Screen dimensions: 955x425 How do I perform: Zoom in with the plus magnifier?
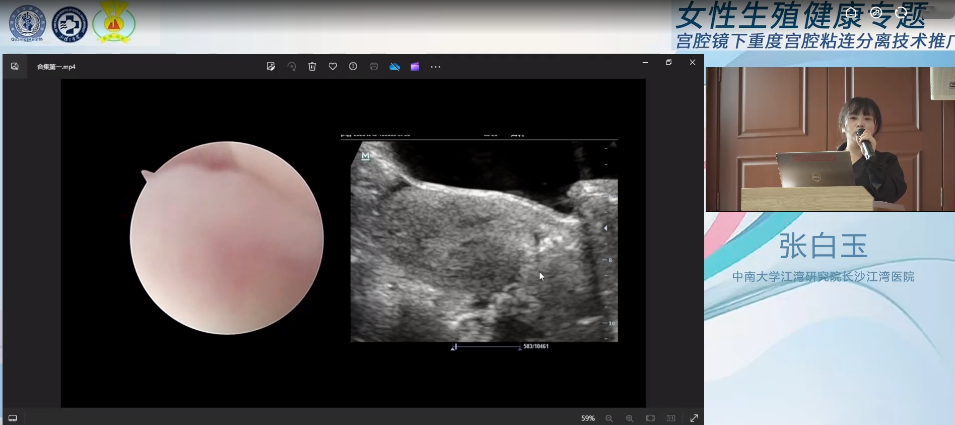point(629,418)
